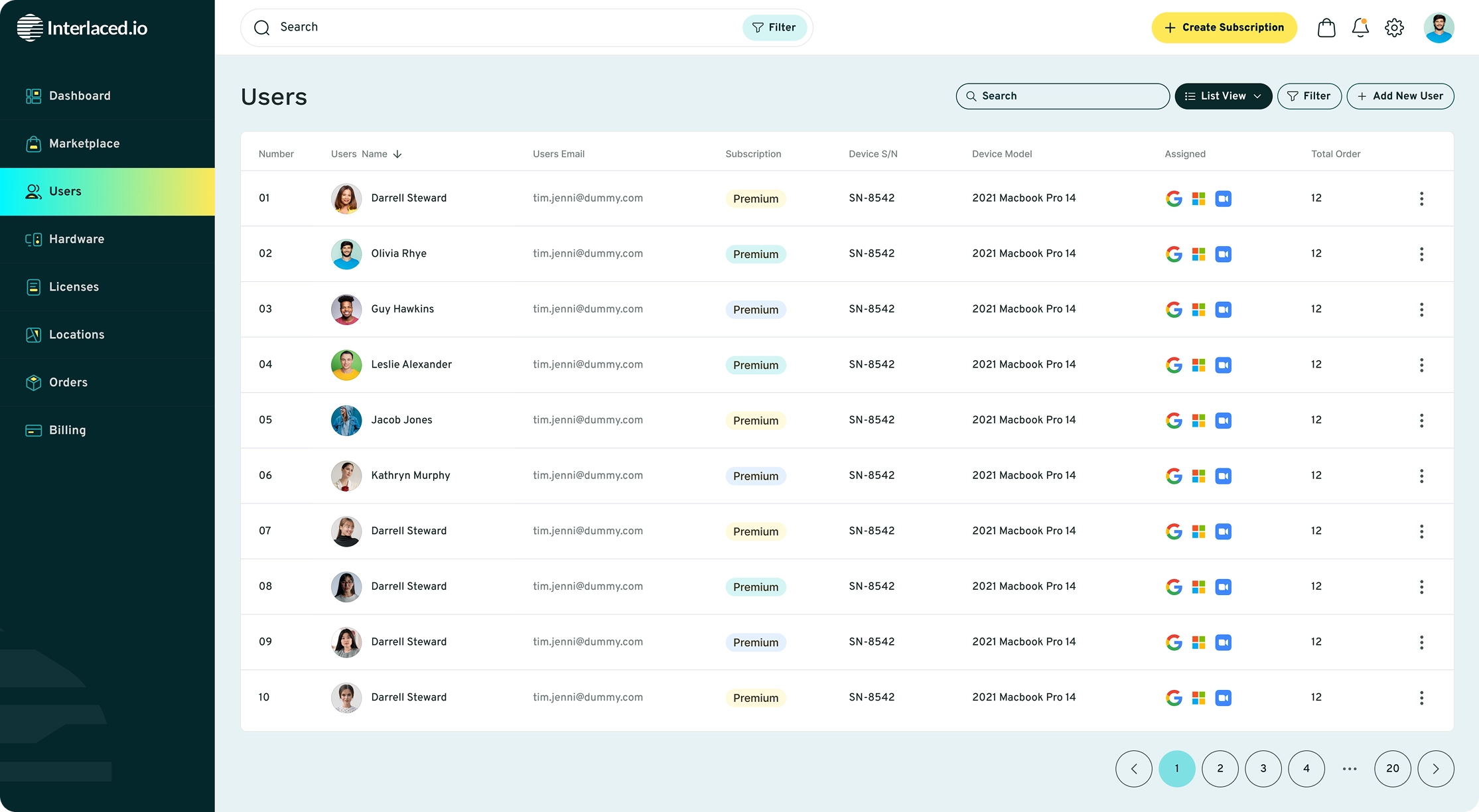Click the Google icon for Olivia Rhye
This screenshot has width=1479, height=812.
coord(1174,254)
